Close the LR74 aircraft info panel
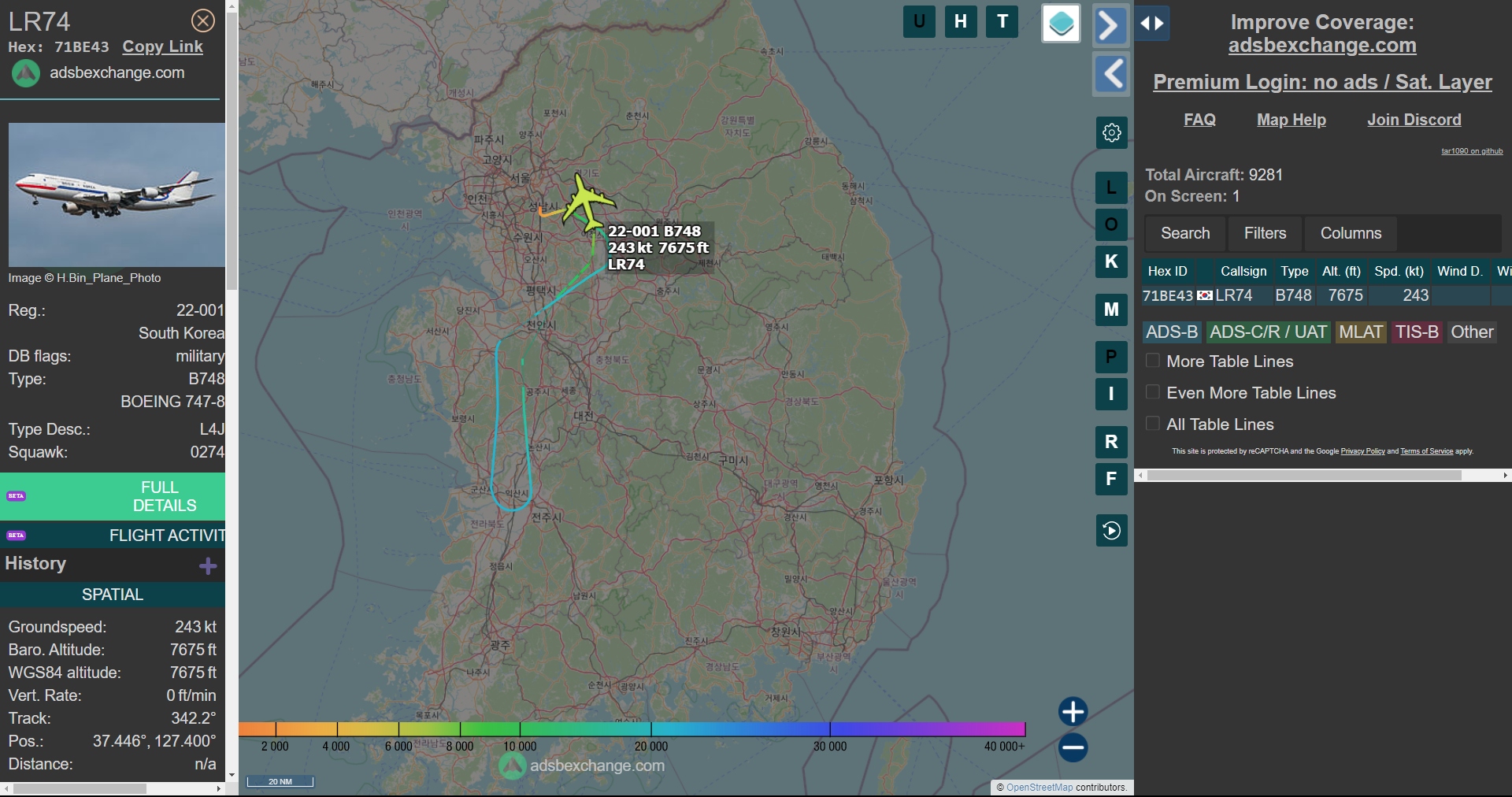The width and height of the screenshot is (1512, 797). (203, 20)
